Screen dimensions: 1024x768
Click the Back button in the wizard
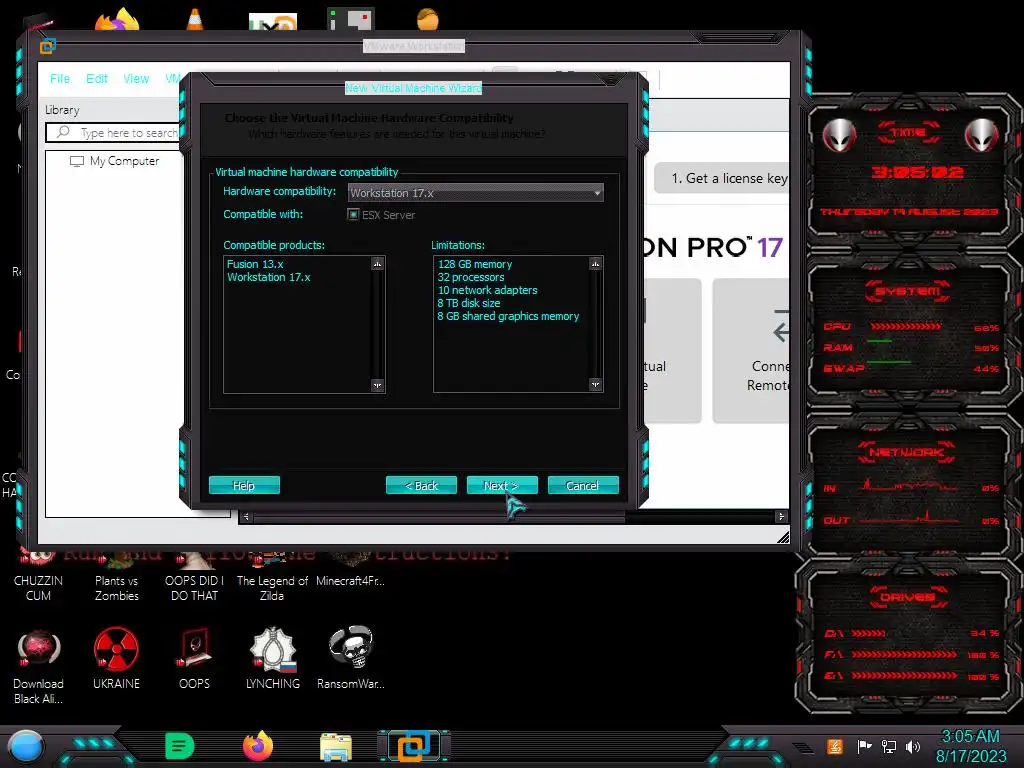(x=421, y=485)
